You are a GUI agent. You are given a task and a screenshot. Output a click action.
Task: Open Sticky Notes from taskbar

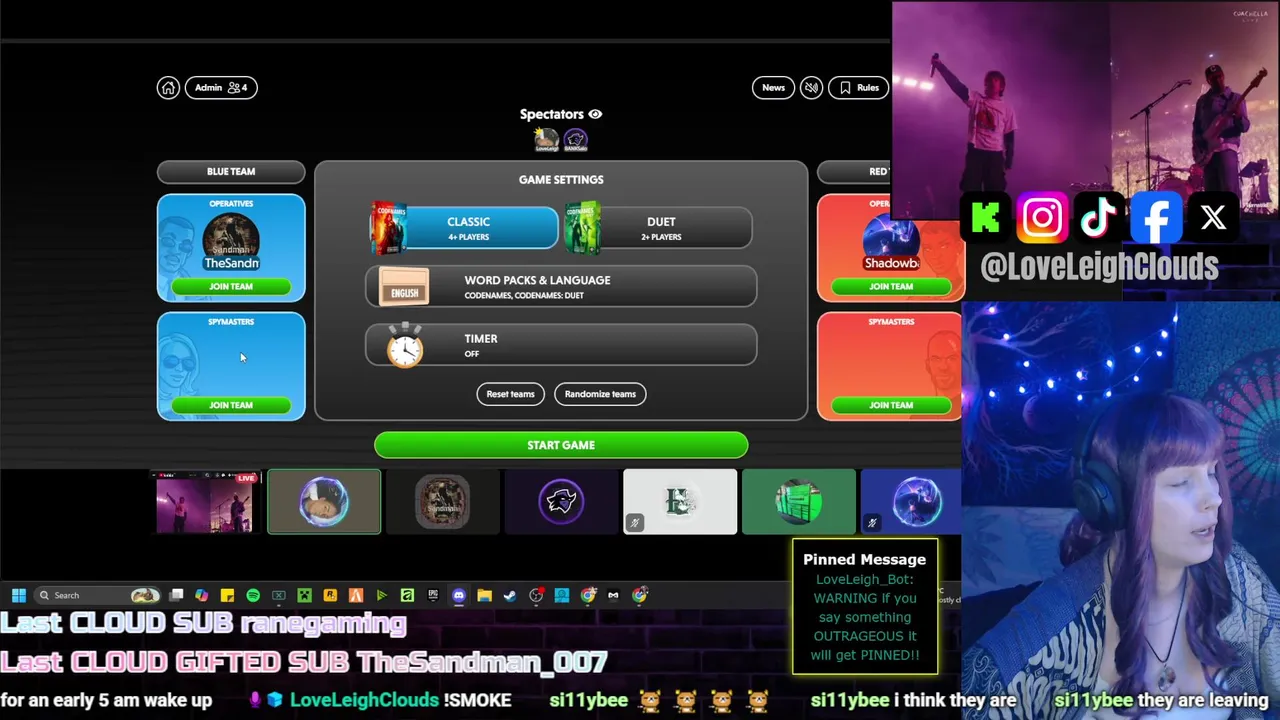tap(227, 595)
